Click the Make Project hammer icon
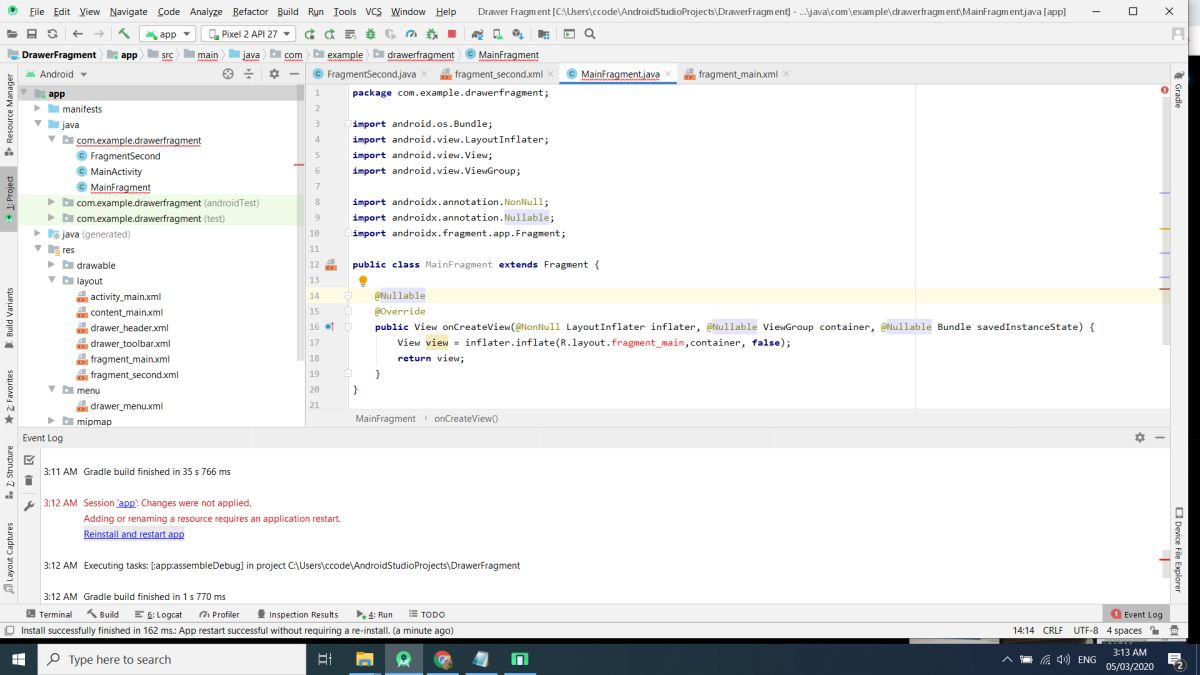1200x675 pixels. click(124, 34)
